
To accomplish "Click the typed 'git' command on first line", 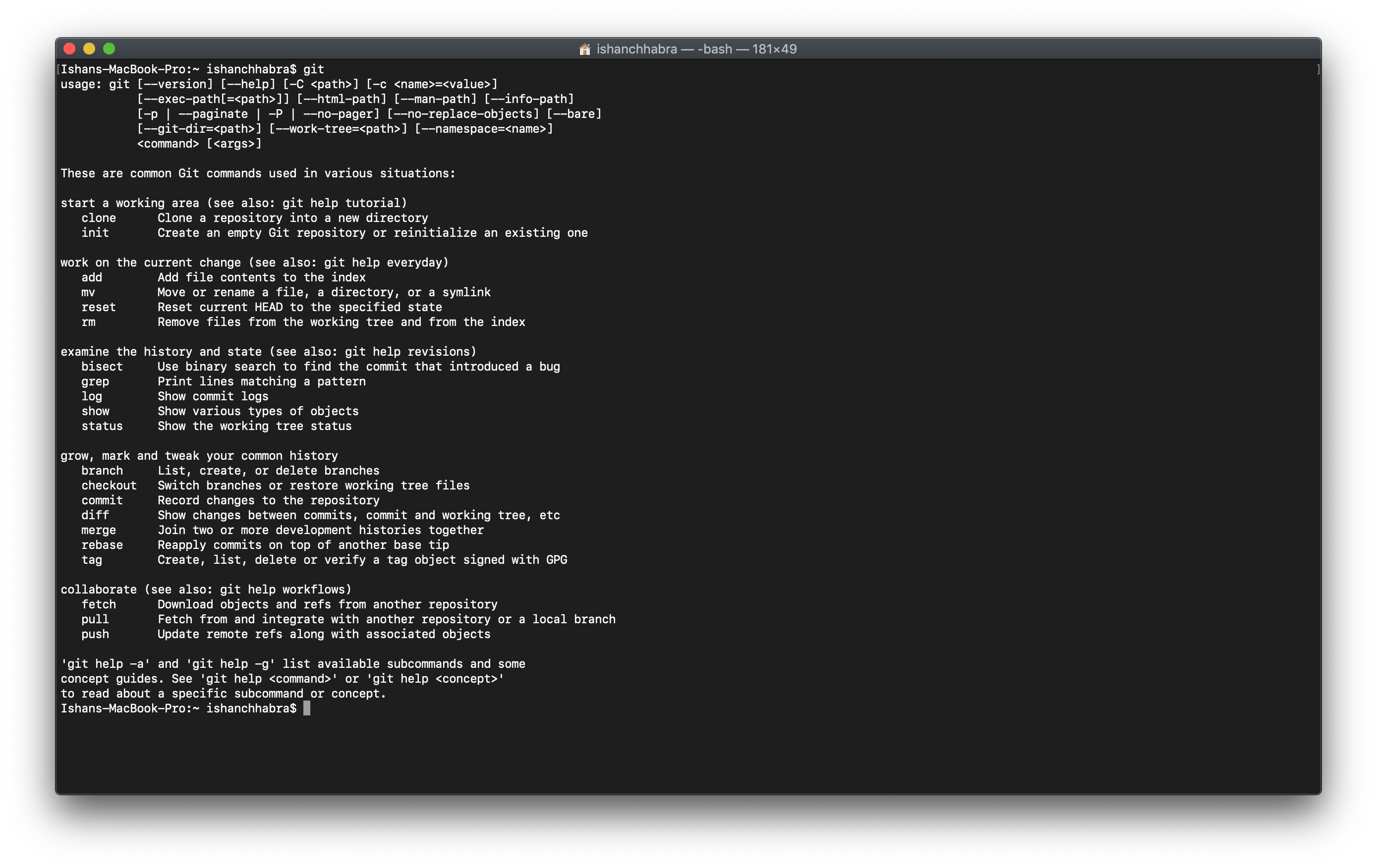I will pos(313,70).
